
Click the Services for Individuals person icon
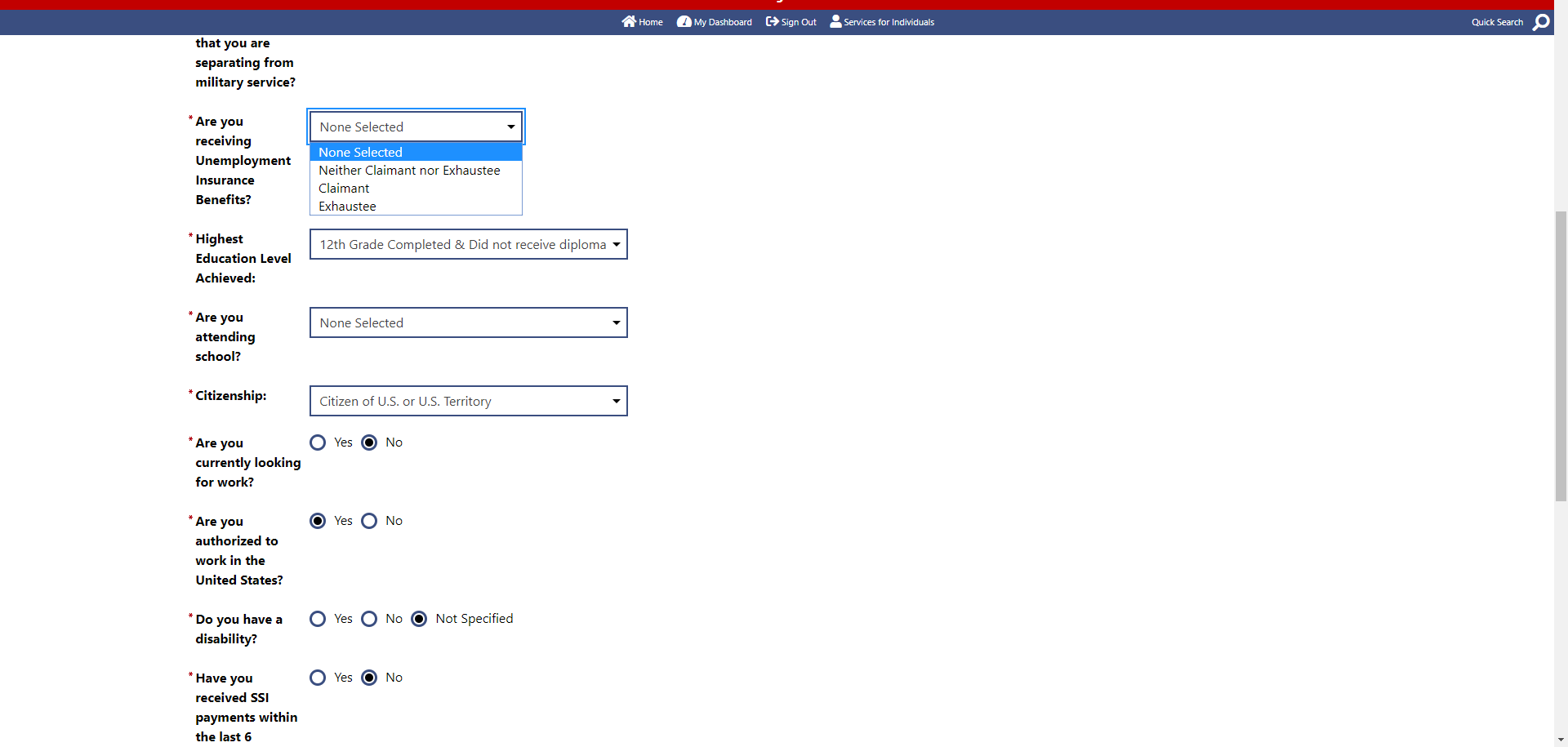(x=835, y=22)
